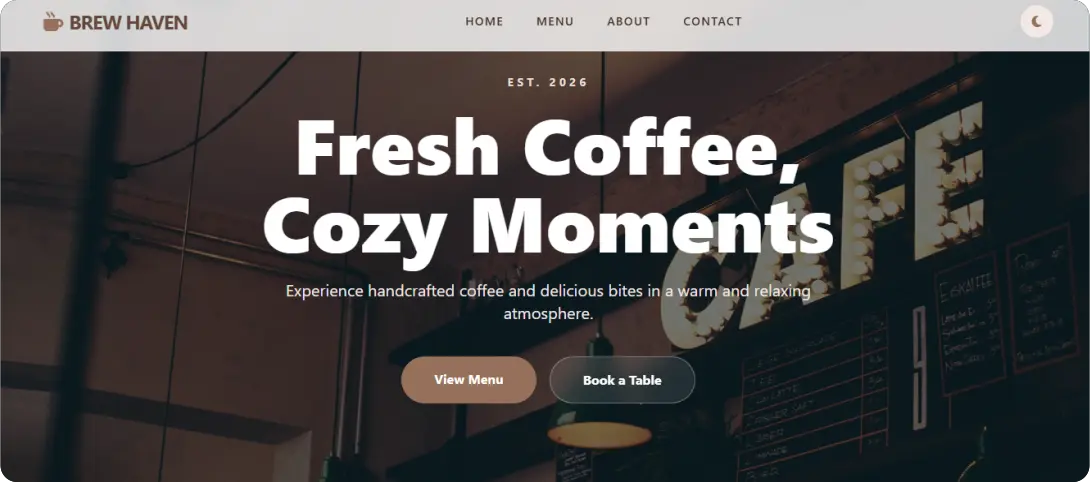Select the Contact navigation link
1090x482 pixels.
coord(713,22)
